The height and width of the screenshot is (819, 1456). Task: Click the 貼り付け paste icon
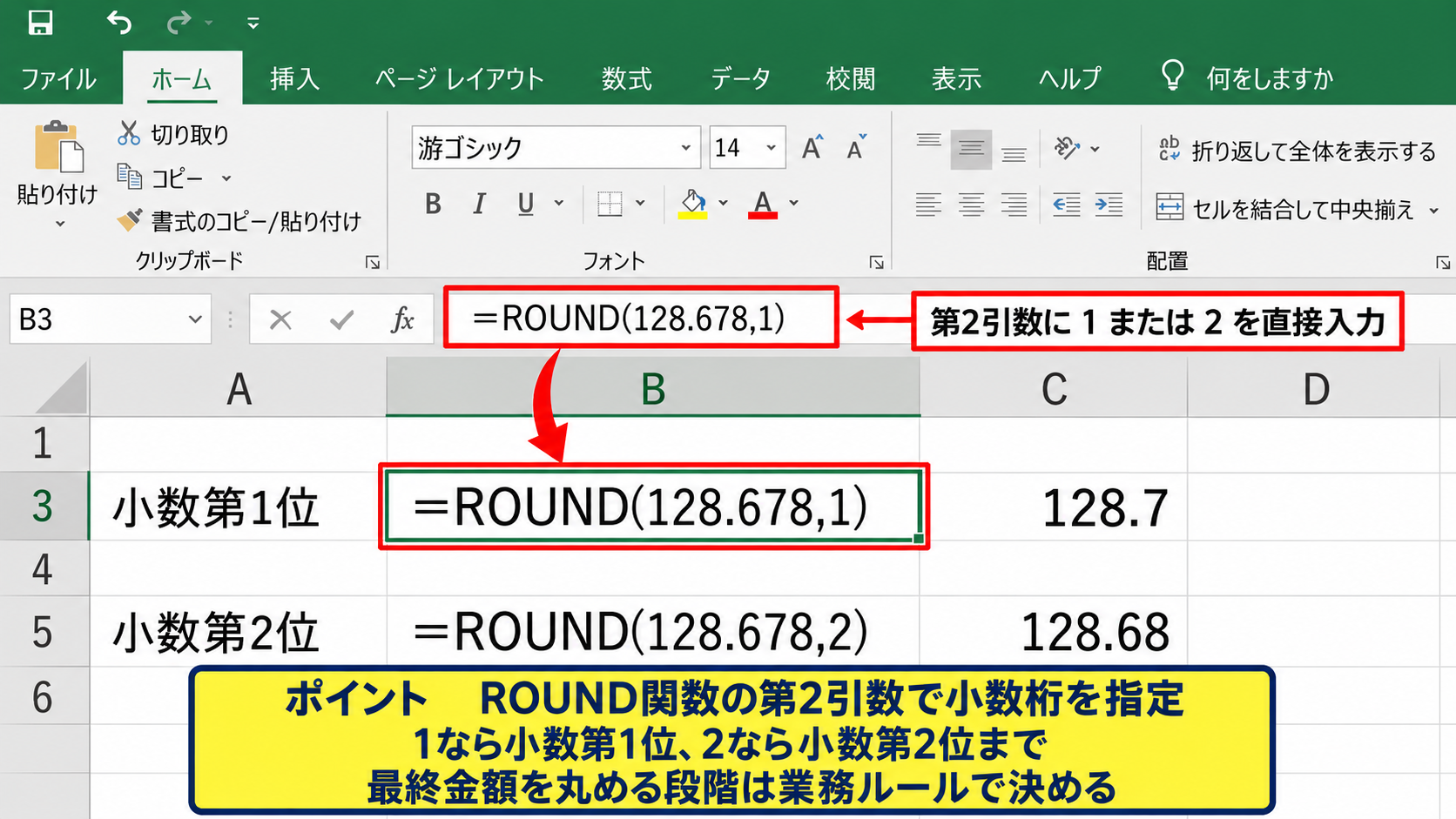click(58, 146)
